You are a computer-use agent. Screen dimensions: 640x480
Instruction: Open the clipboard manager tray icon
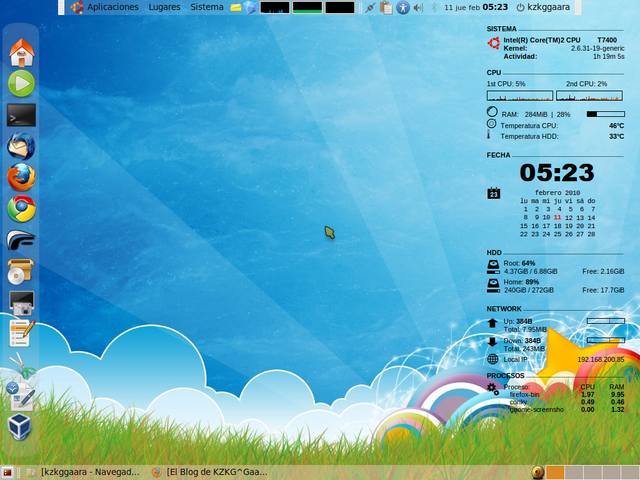click(x=386, y=7)
